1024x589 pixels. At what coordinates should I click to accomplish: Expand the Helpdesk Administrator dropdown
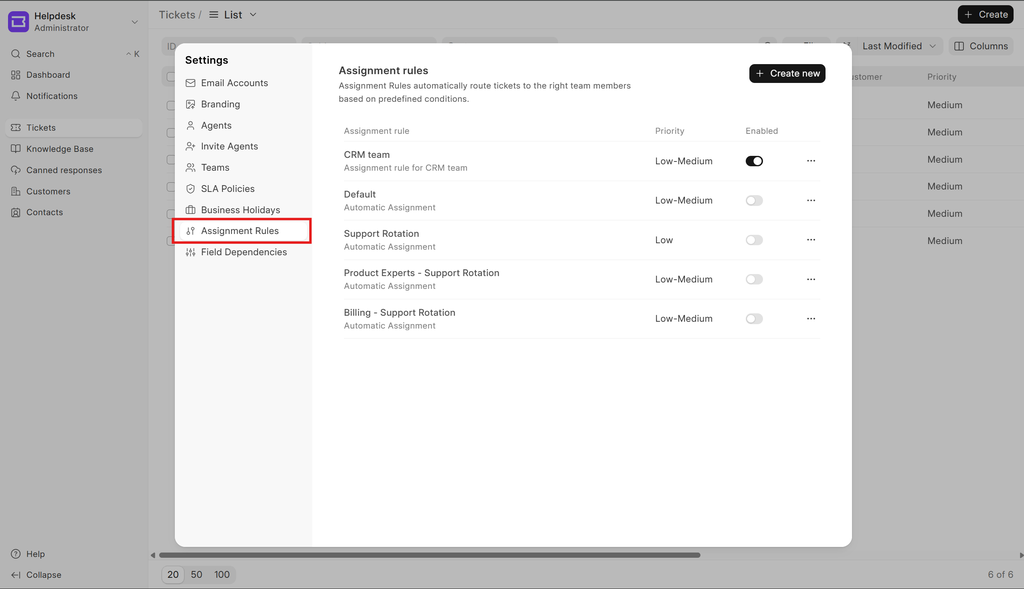(134, 21)
